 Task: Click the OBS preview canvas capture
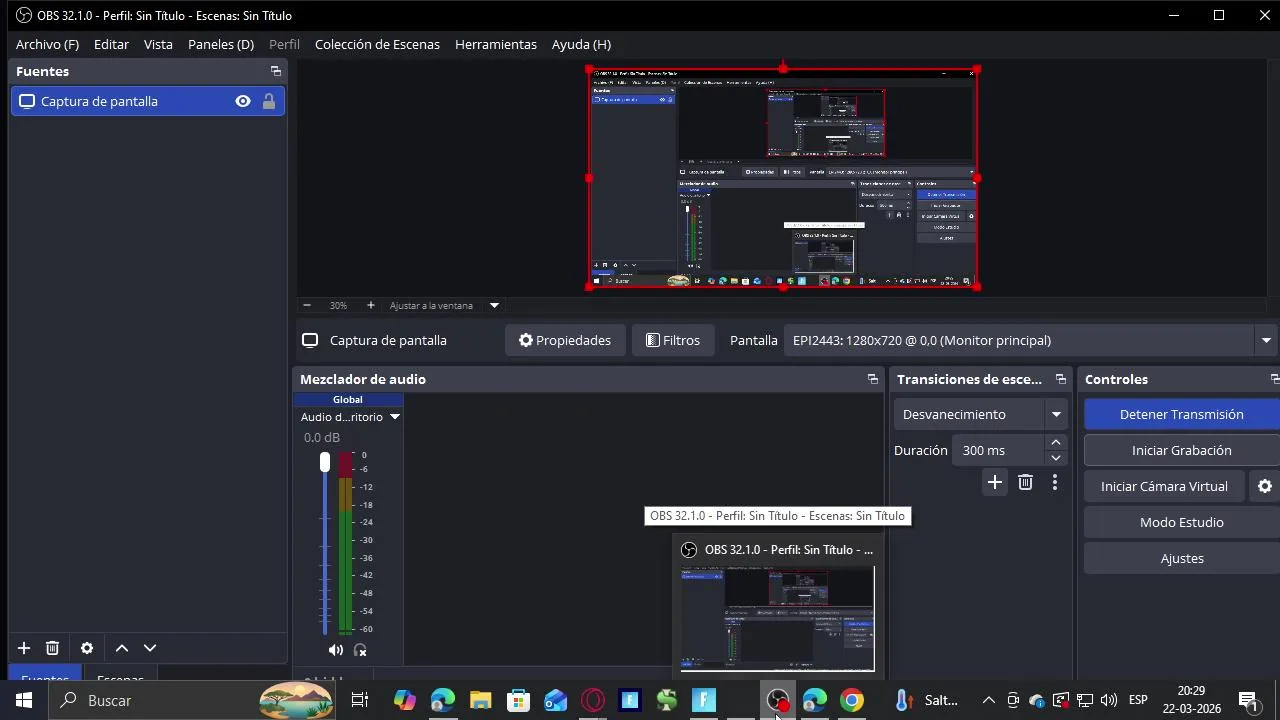tap(782, 178)
